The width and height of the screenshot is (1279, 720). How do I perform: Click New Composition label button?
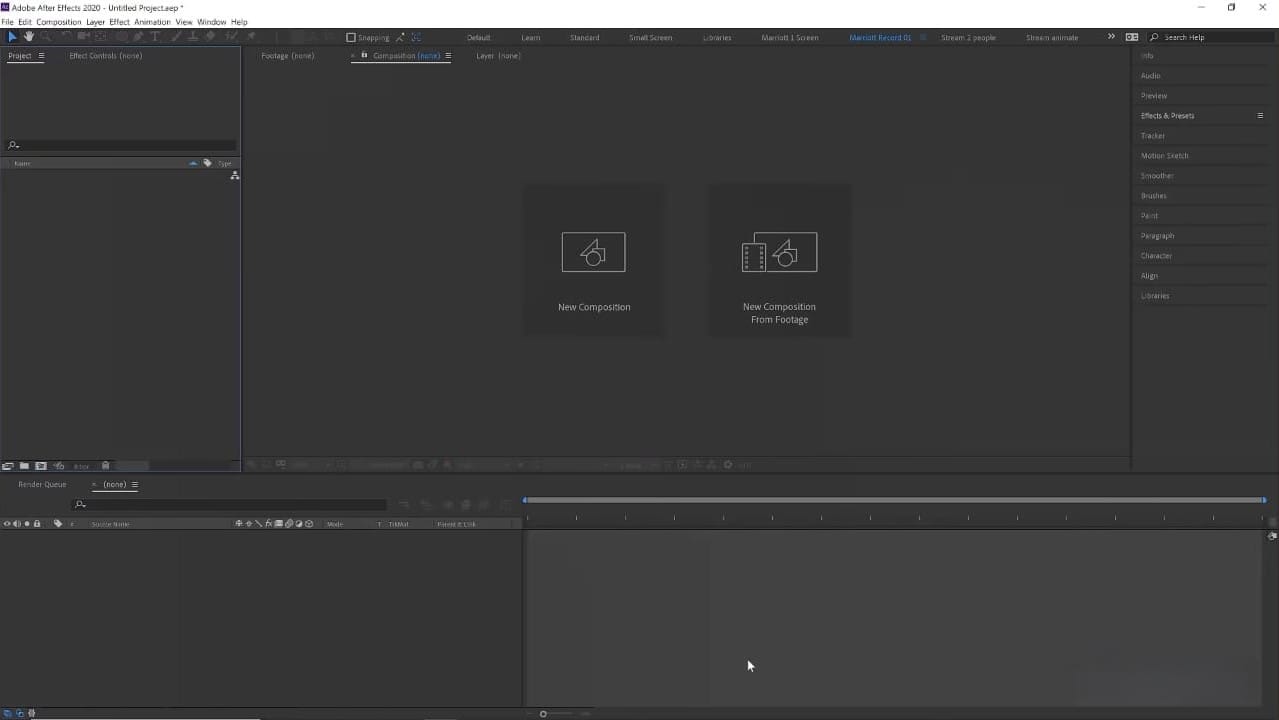(x=594, y=307)
